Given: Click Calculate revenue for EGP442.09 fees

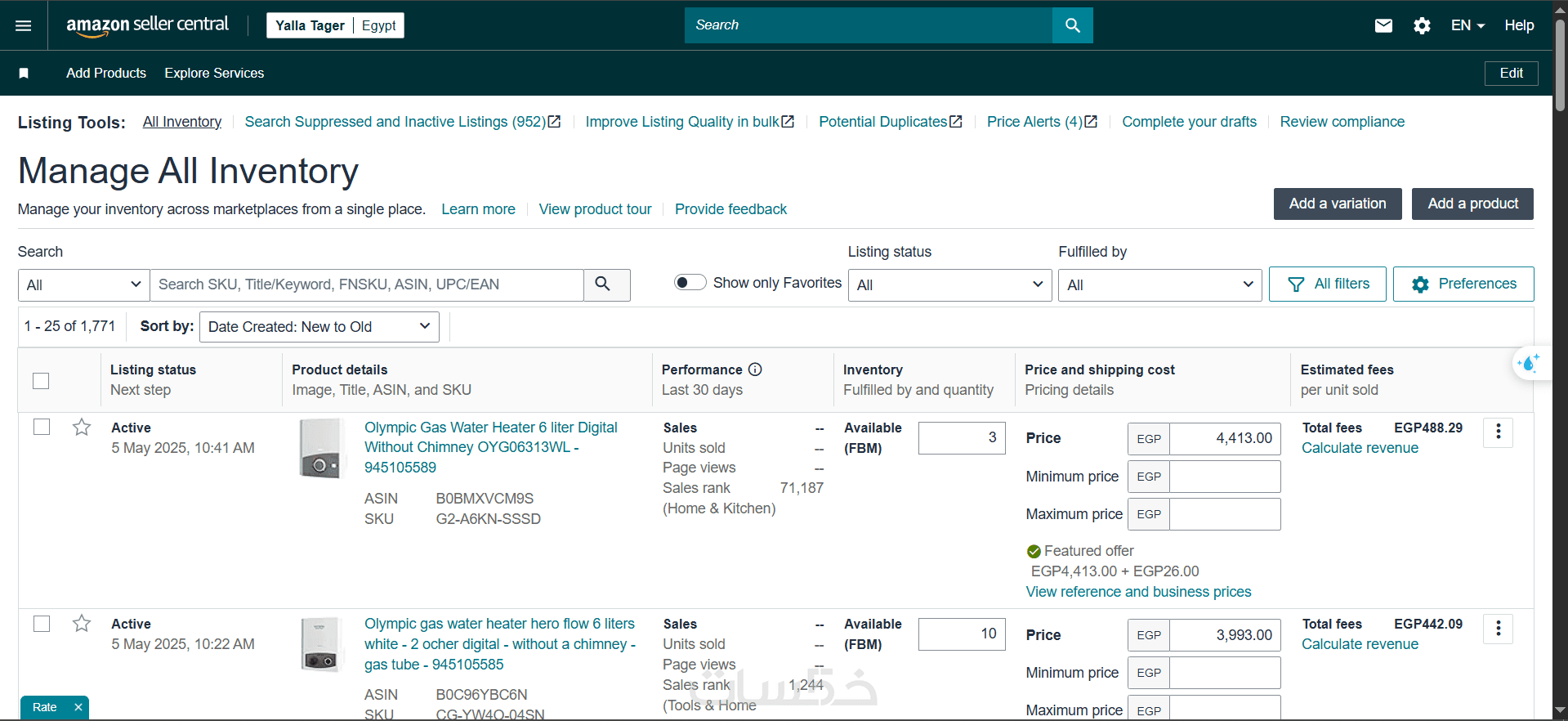Looking at the screenshot, I should [x=1360, y=644].
